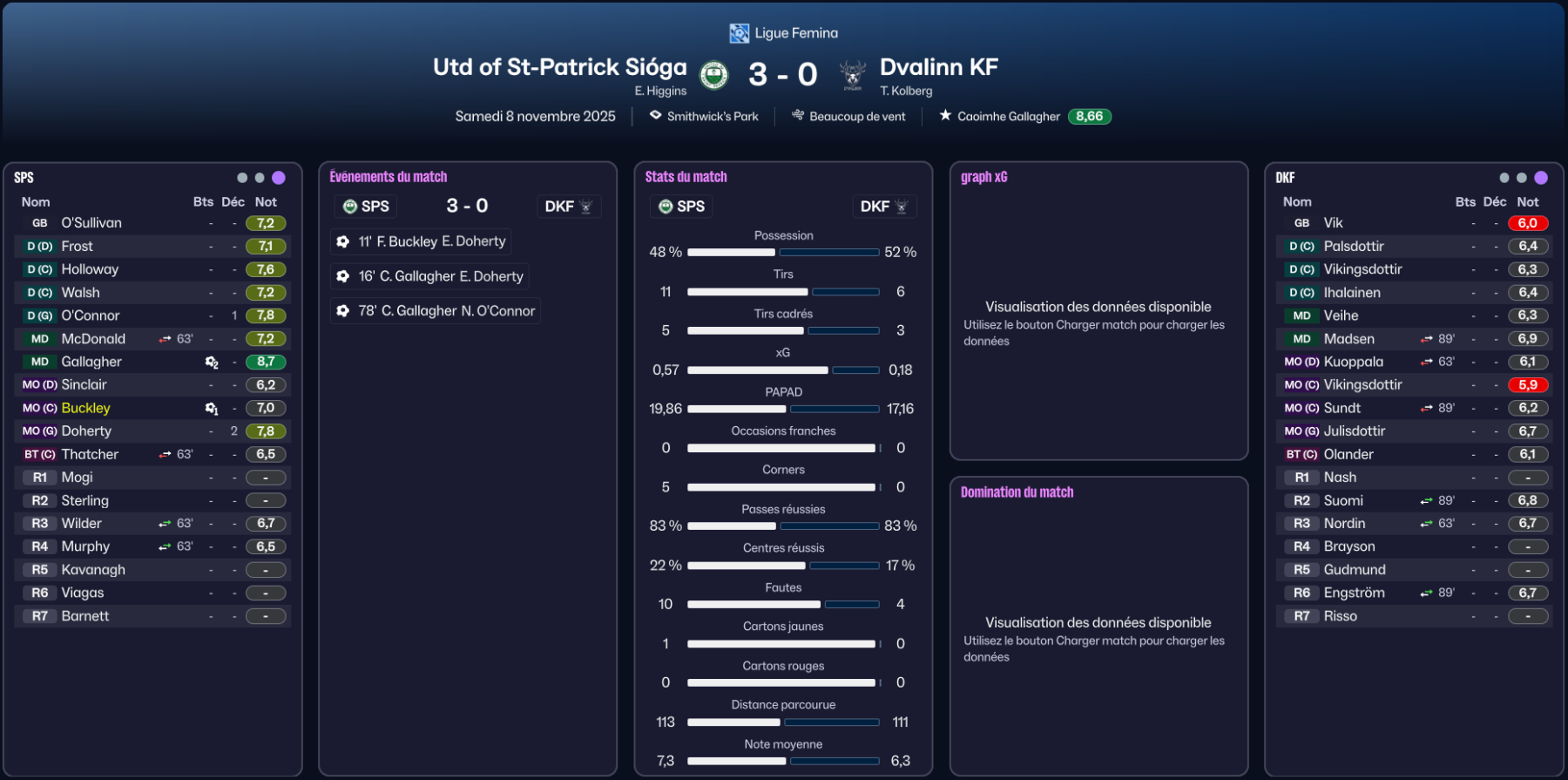
Task: Click the wind weather icon
Action: [797, 116]
